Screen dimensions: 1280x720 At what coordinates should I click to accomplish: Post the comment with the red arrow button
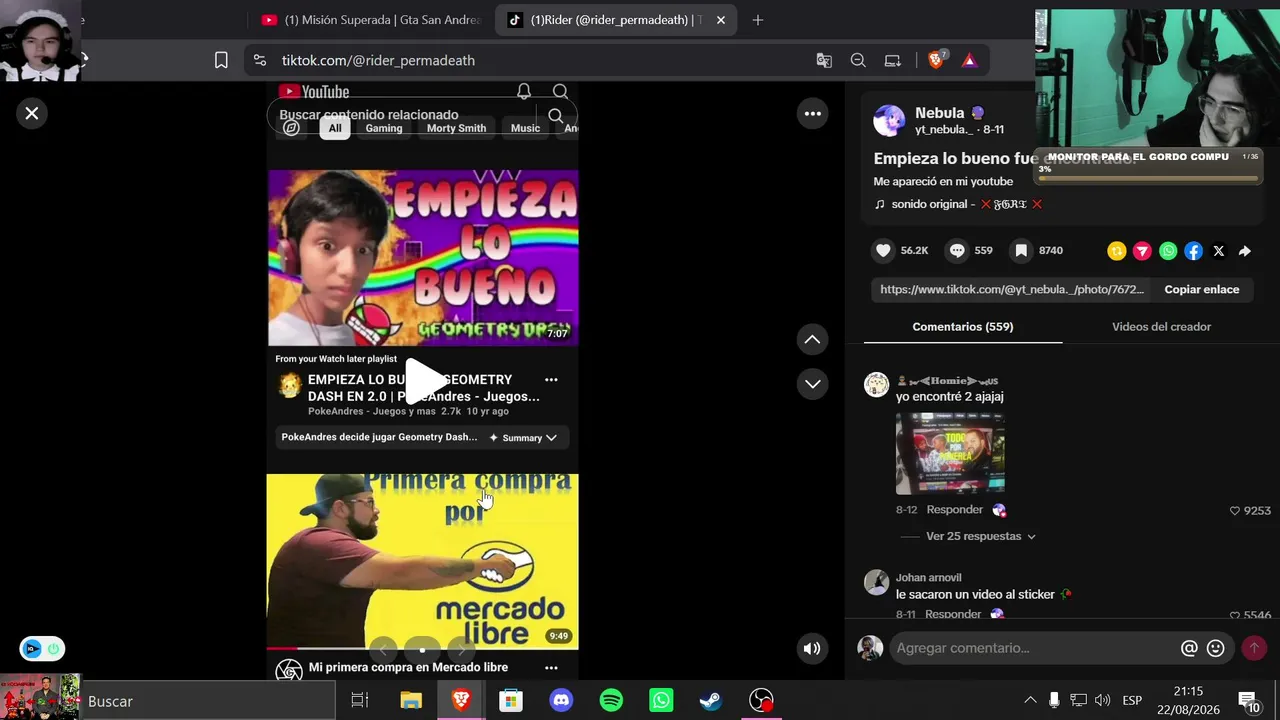[x=1254, y=648]
